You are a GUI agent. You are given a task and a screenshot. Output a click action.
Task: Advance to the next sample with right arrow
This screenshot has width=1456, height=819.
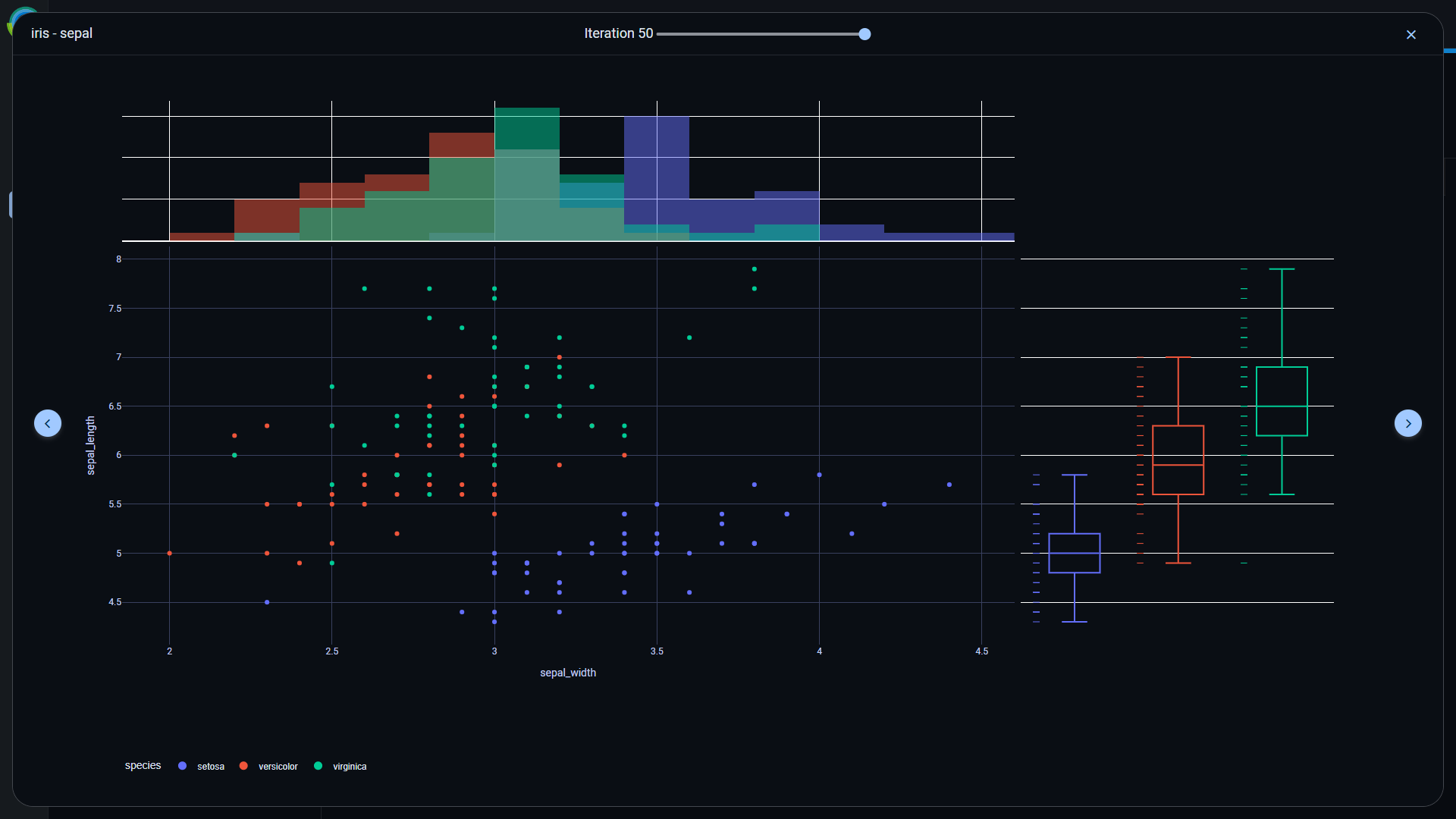tap(1408, 423)
